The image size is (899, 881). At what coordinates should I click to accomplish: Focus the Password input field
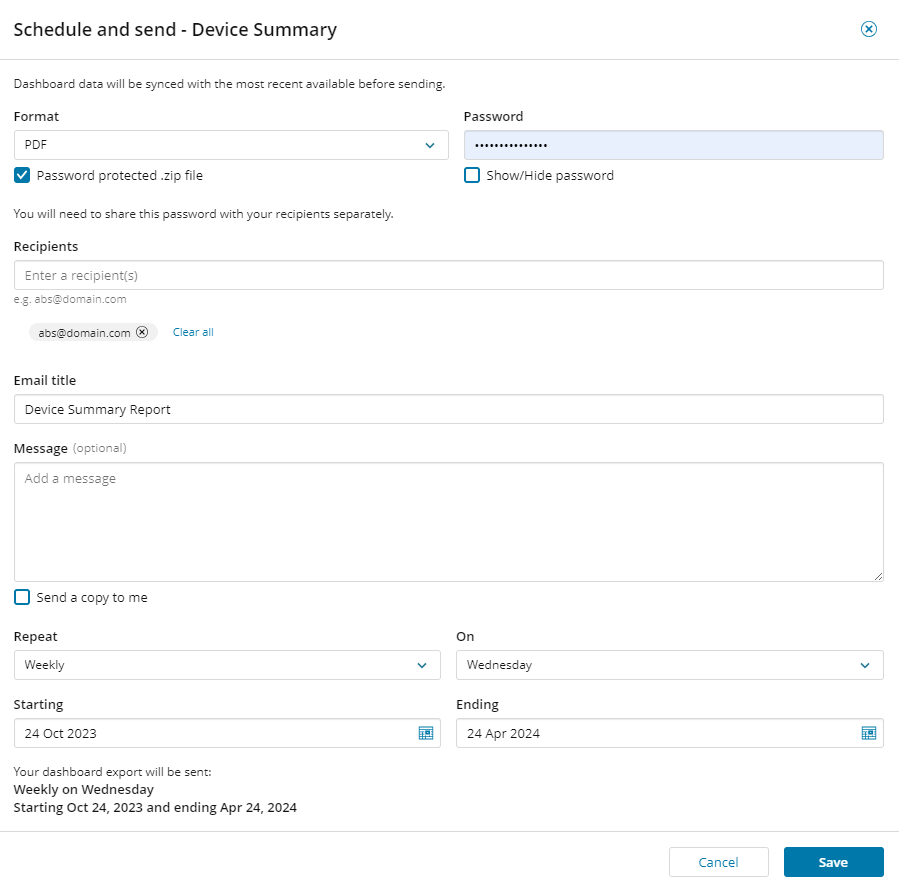click(673, 145)
